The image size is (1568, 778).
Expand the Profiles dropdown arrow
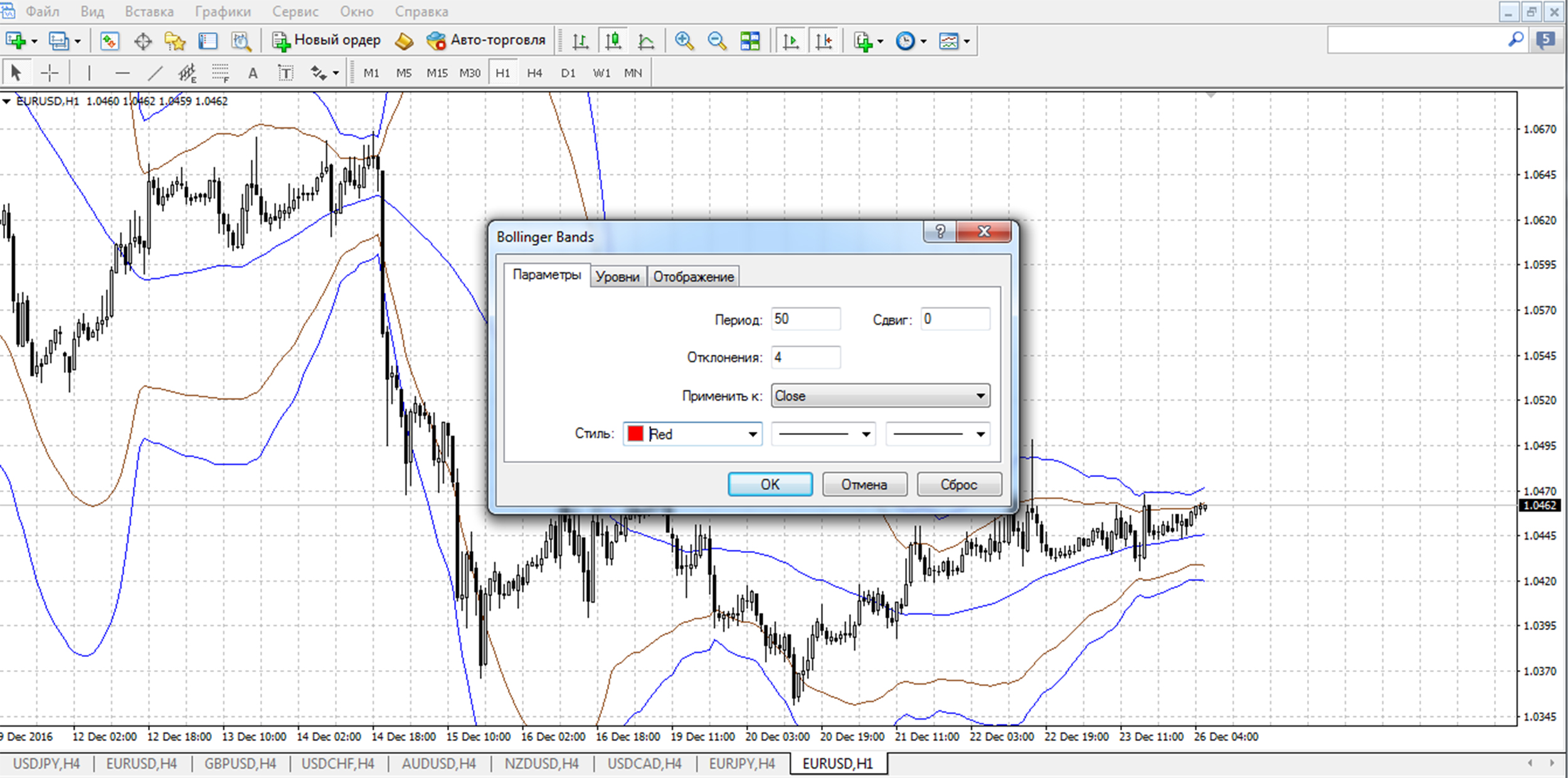coord(78,42)
